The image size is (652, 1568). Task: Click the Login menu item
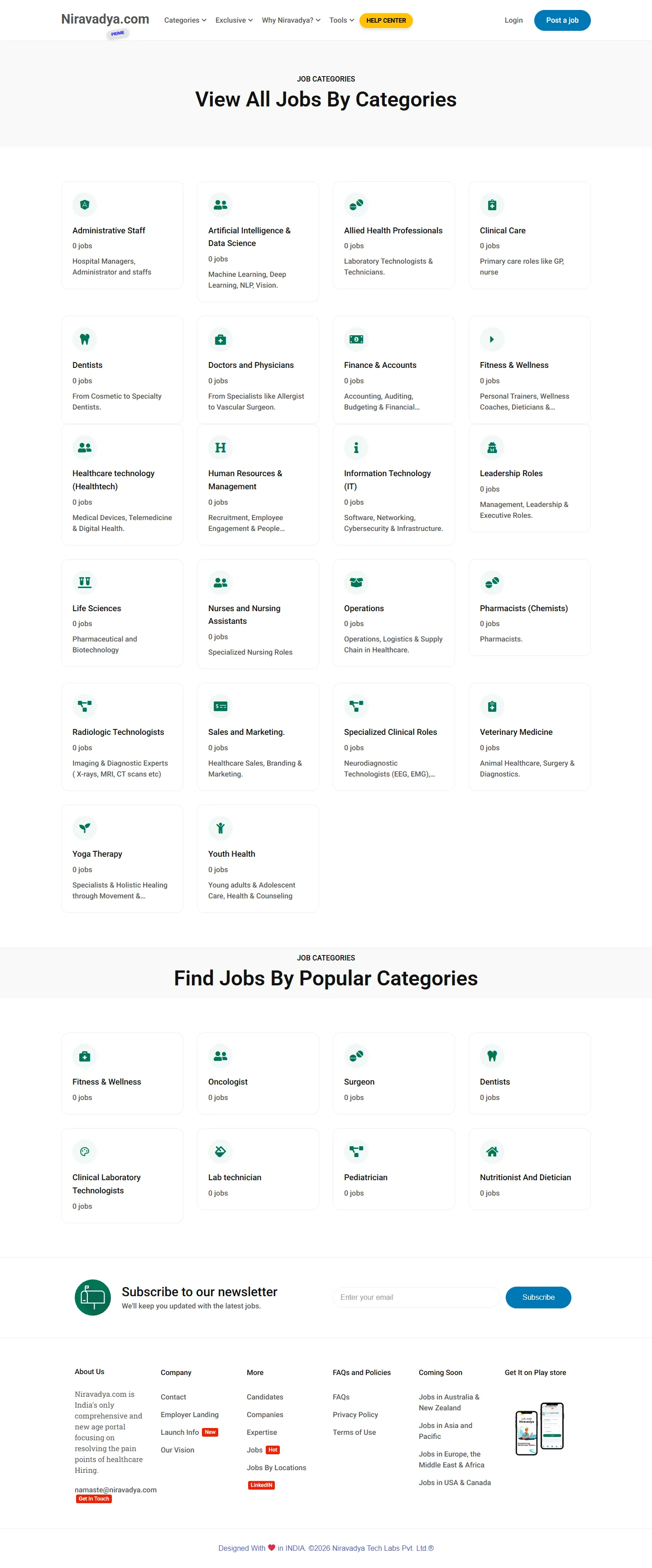pyautogui.click(x=513, y=21)
